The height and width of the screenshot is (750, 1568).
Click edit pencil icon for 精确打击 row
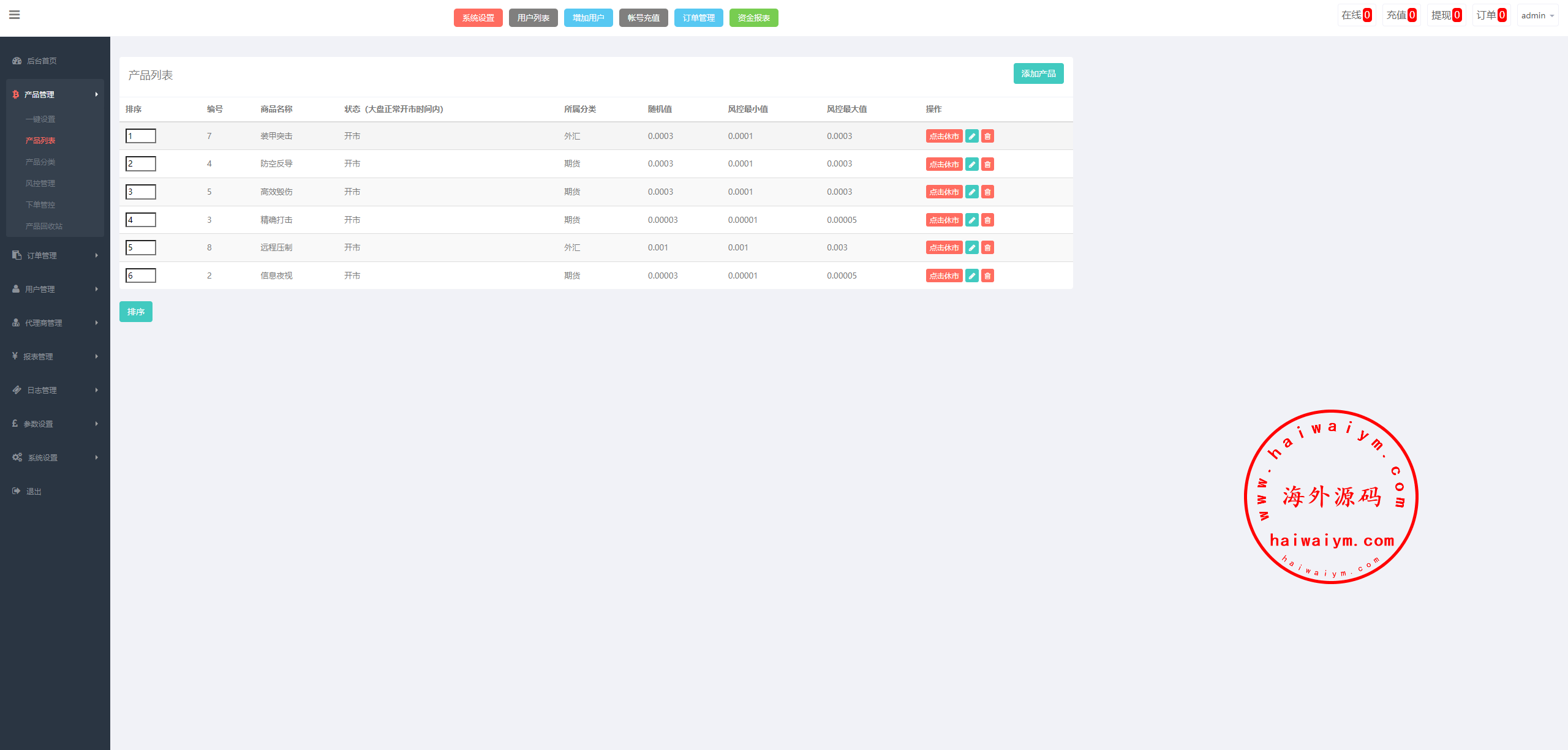coord(971,220)
